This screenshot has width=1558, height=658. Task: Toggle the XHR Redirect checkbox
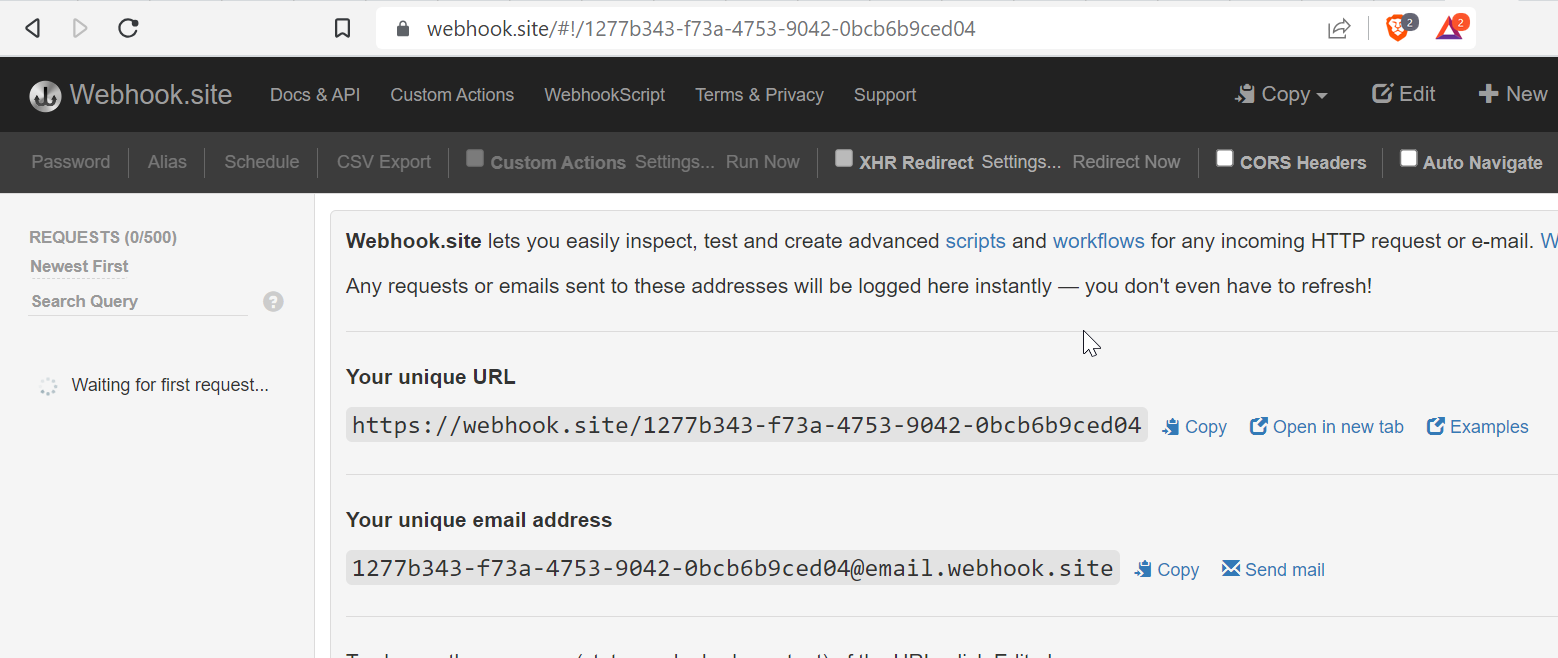[x=844, y=158]
